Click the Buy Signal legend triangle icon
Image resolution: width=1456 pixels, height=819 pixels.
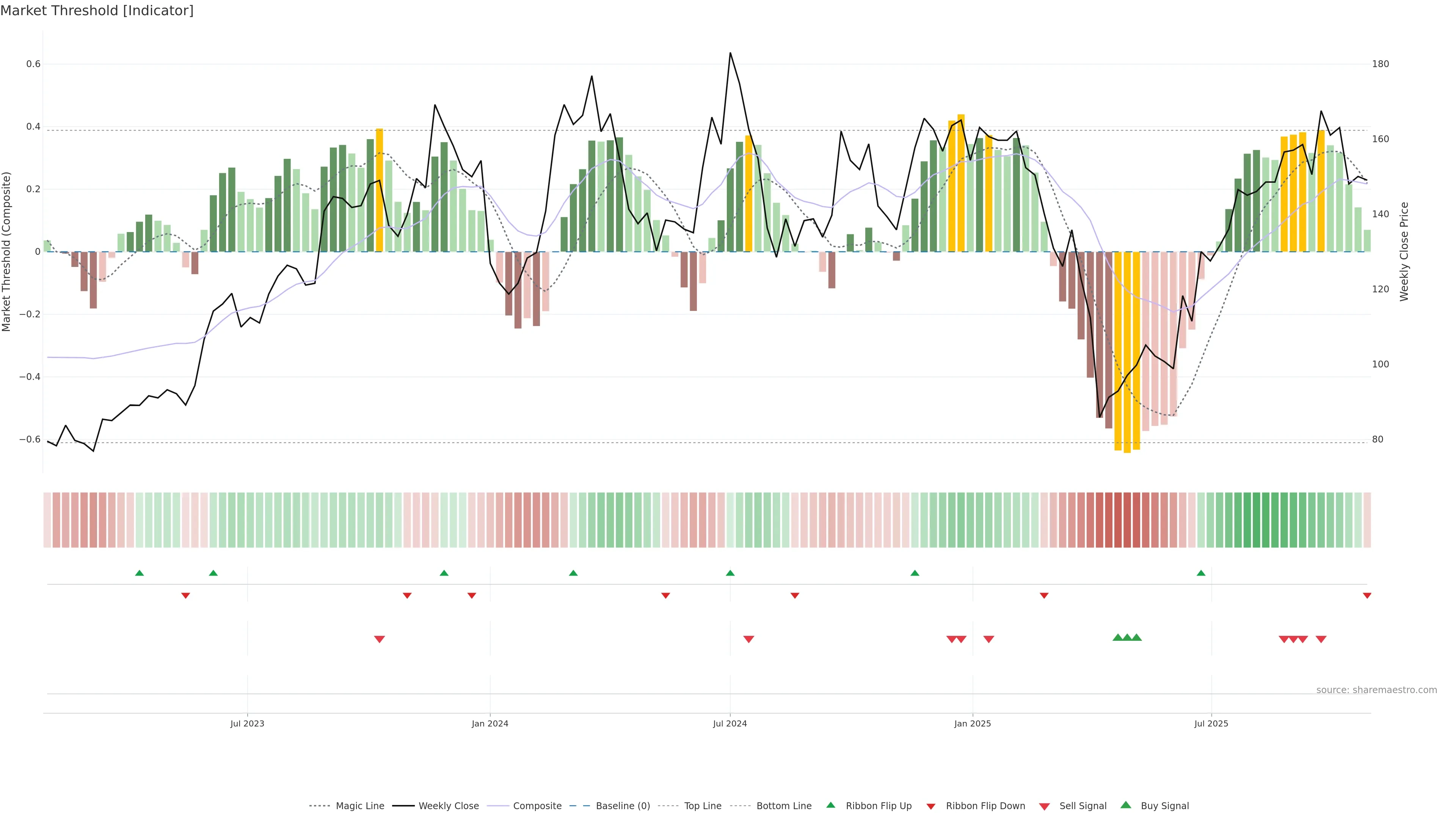1125,805
